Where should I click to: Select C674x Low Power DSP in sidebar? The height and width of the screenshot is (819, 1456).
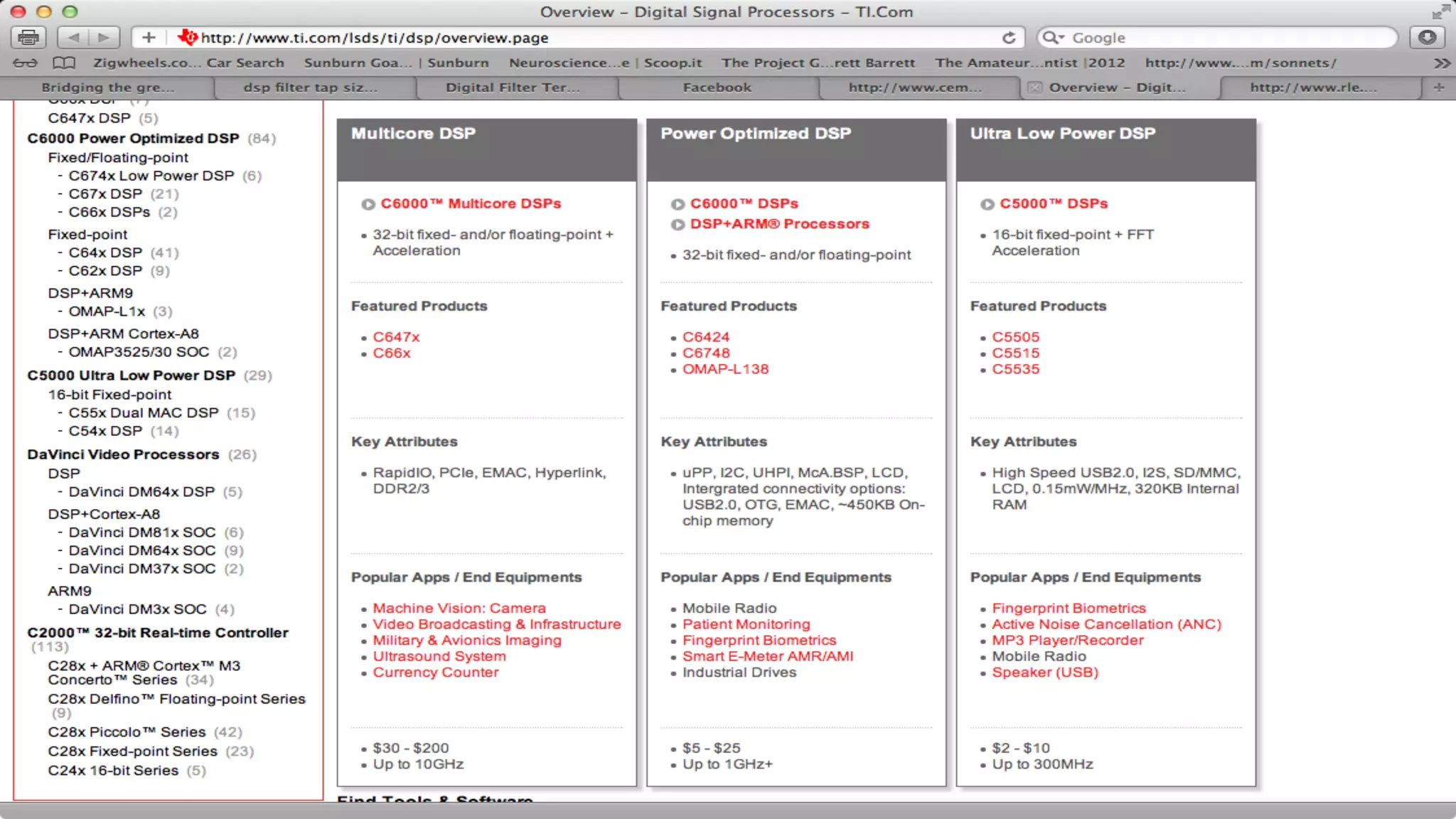point(151,176)
